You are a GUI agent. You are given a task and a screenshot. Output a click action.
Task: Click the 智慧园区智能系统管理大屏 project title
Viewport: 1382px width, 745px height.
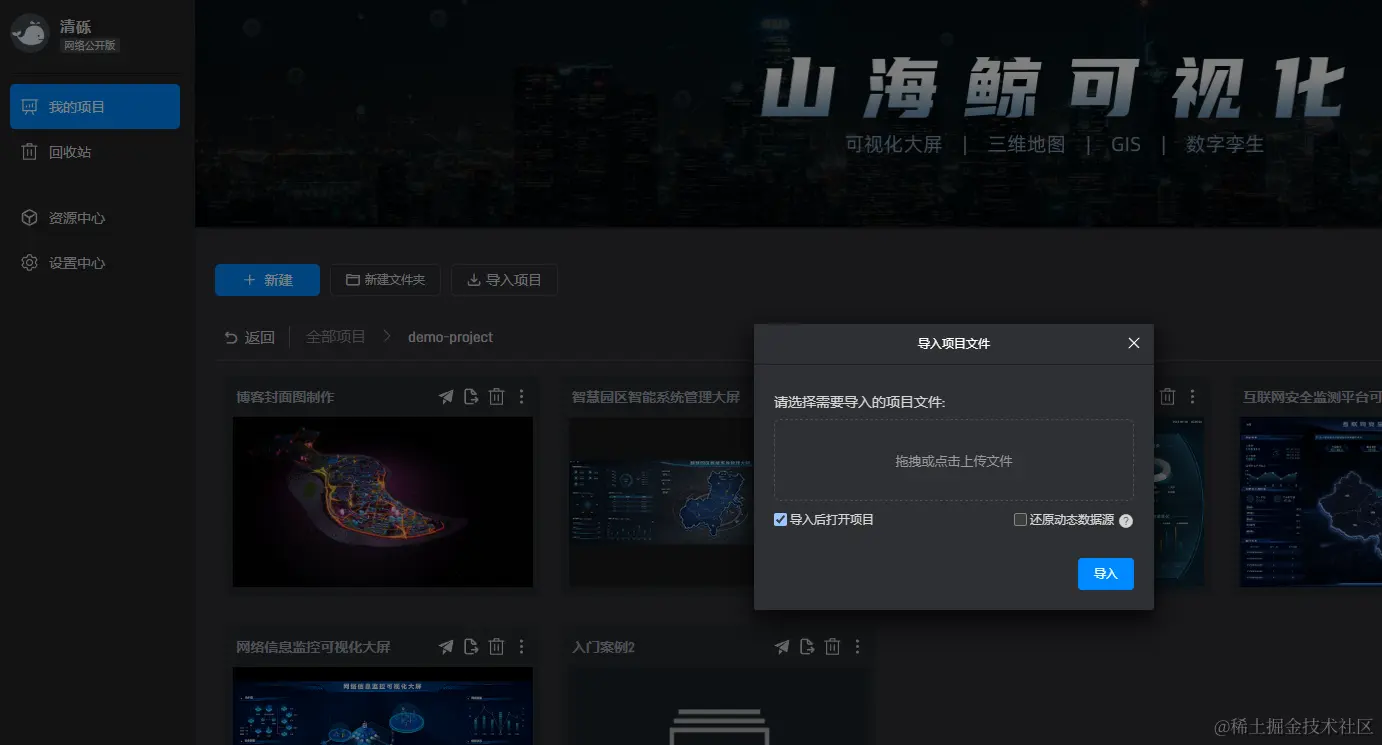[x=656, y=397]
